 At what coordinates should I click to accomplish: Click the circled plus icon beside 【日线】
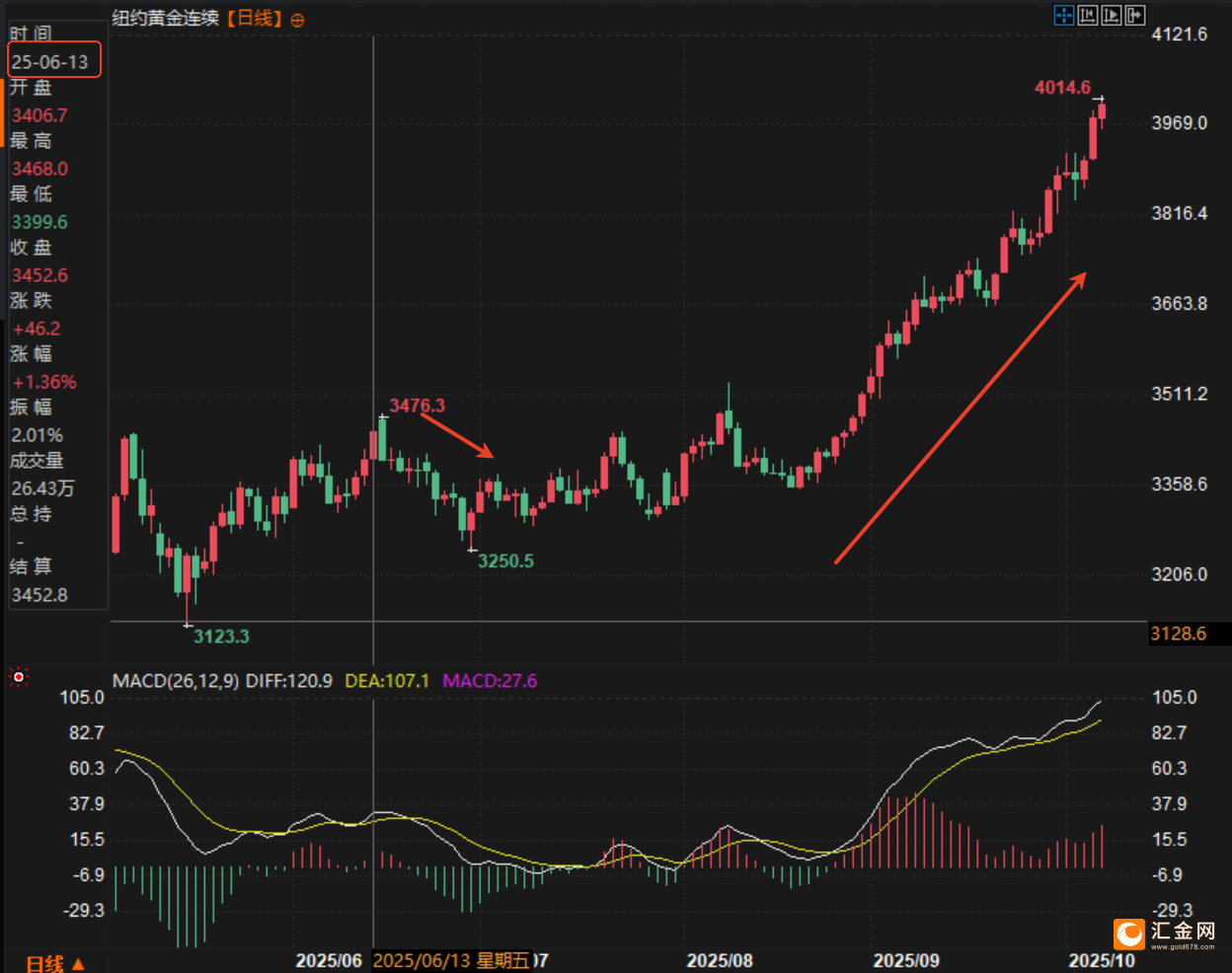pyautogui.click(x=298, y=20)
